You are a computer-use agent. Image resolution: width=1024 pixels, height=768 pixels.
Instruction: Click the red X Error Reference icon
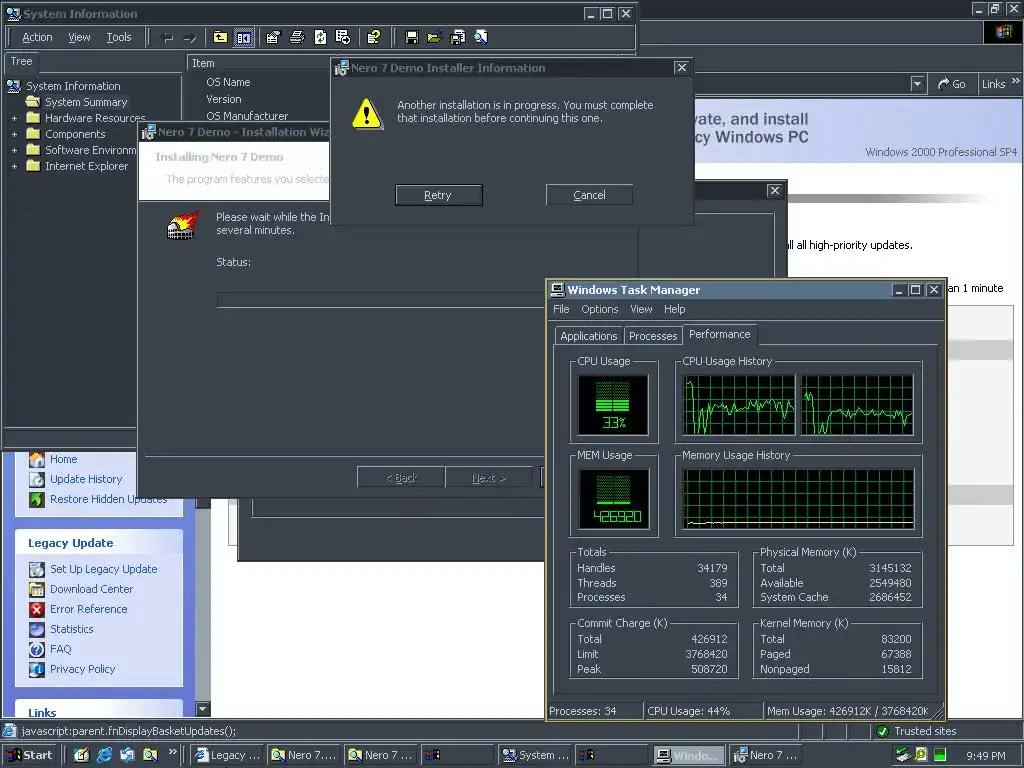37,609
